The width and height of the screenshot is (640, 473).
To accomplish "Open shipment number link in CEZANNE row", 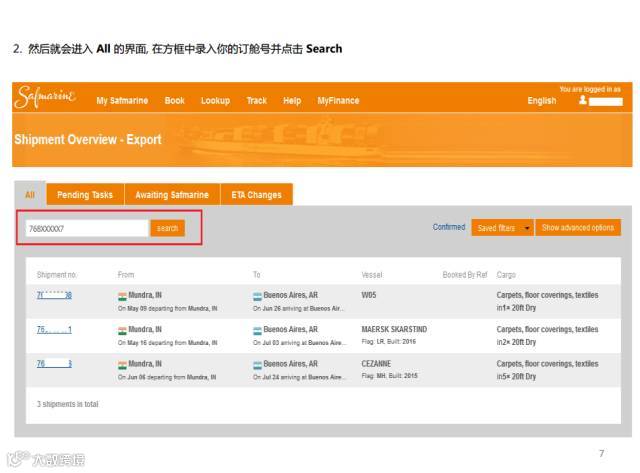I will click(54, 364).
